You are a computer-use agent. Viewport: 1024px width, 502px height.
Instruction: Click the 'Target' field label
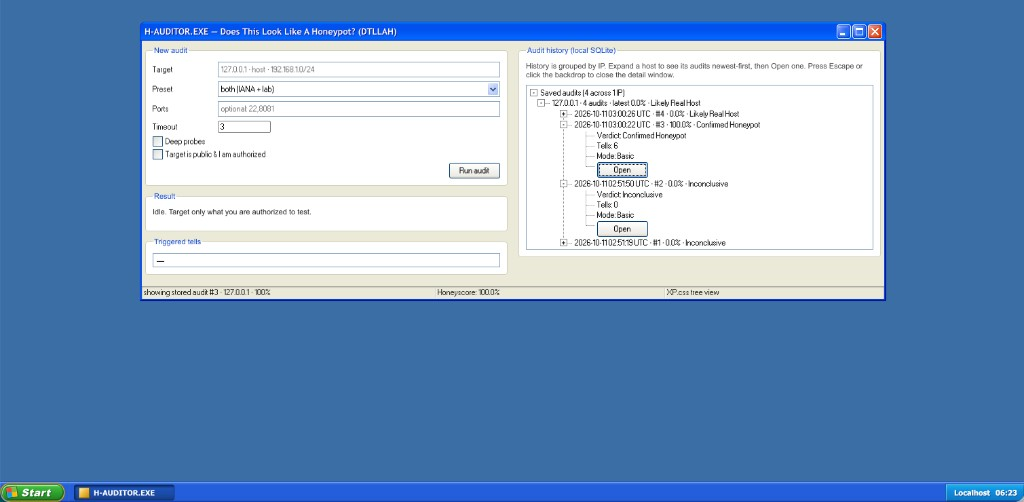click(163, 70)
